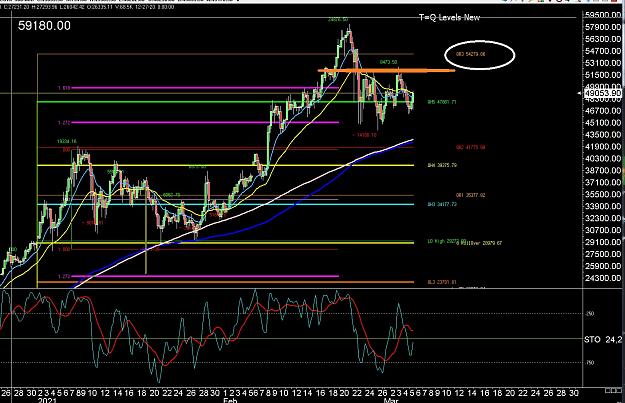Click the Feb month label on time axis
This screenshot has height=403, width=625.
230,400
